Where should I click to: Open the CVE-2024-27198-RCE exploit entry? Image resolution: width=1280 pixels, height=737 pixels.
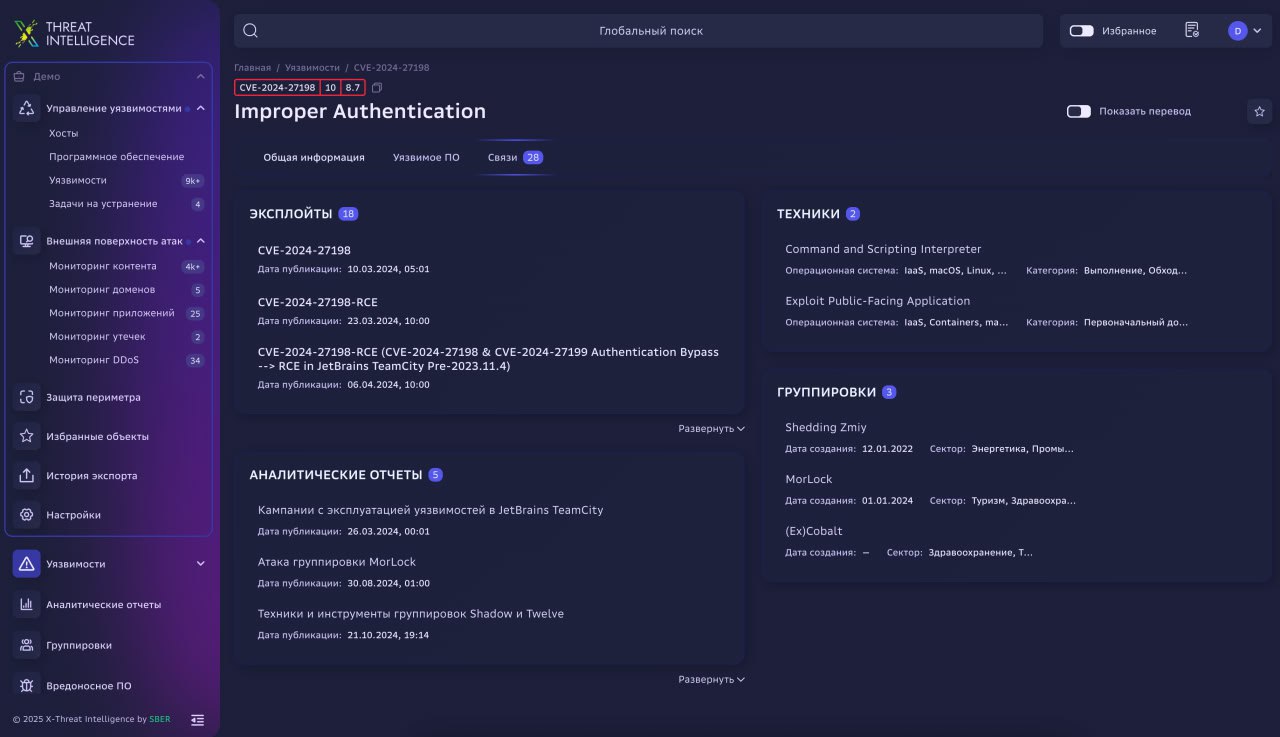pos(317,302)
